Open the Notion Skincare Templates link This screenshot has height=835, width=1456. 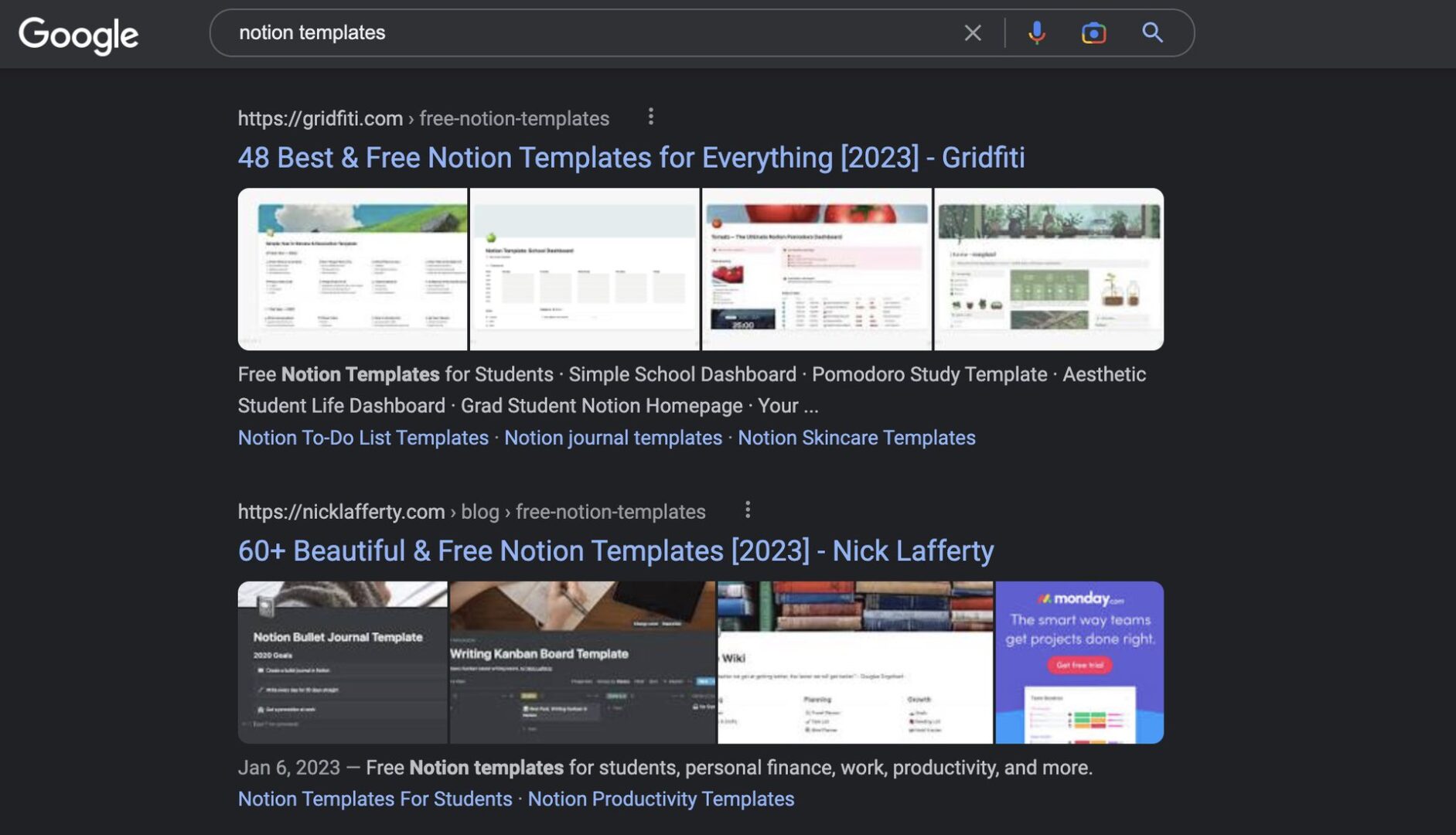(857, 437)
